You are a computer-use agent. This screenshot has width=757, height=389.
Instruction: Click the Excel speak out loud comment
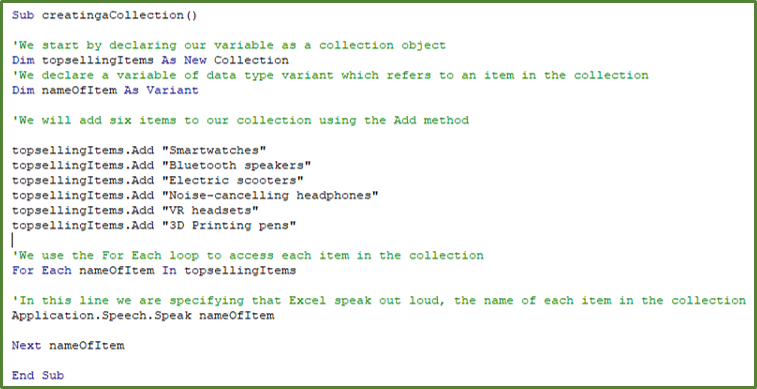(x=379, y=300)
